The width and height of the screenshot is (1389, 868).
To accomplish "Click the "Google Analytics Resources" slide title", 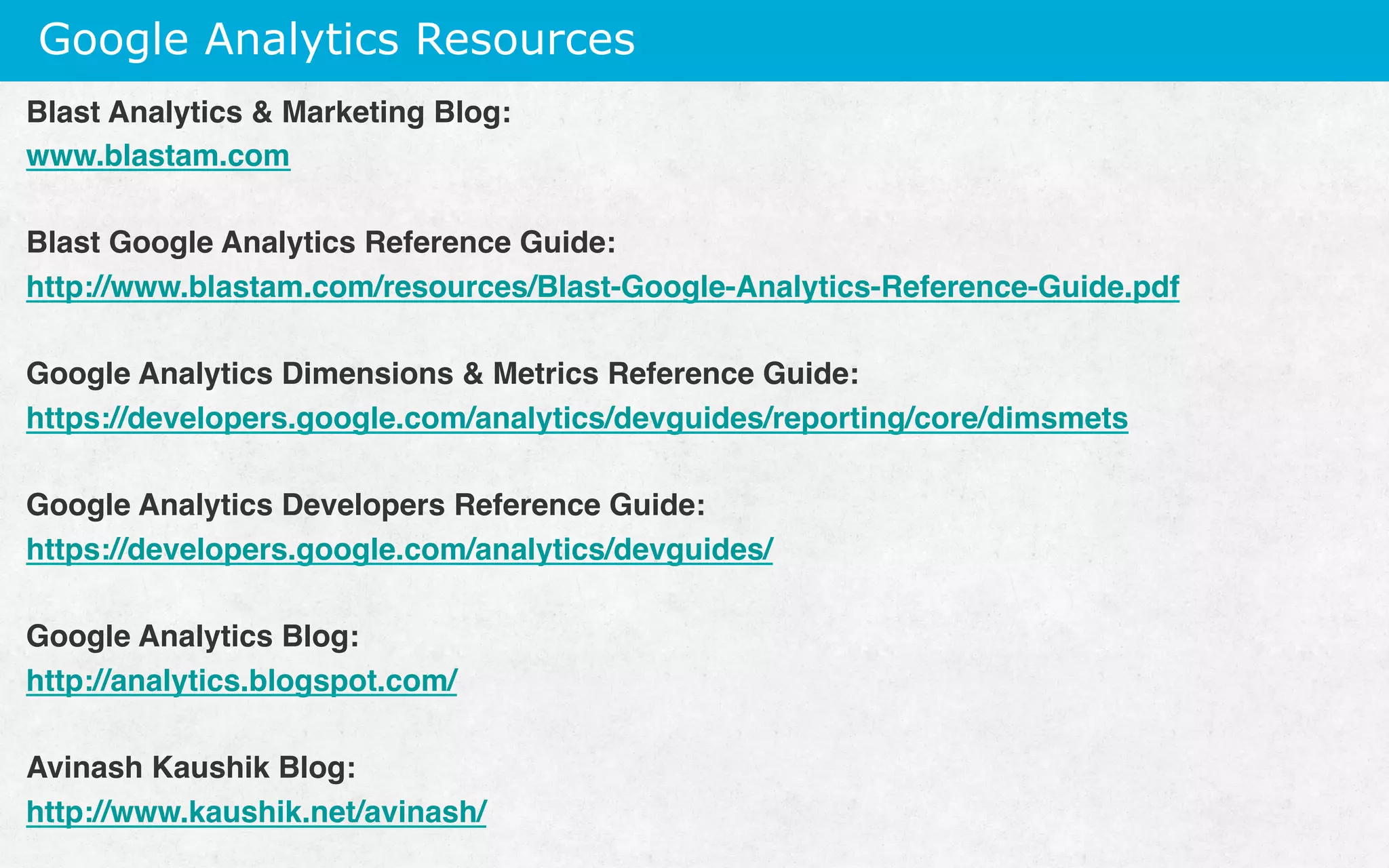I will click(x=336, y=39).
